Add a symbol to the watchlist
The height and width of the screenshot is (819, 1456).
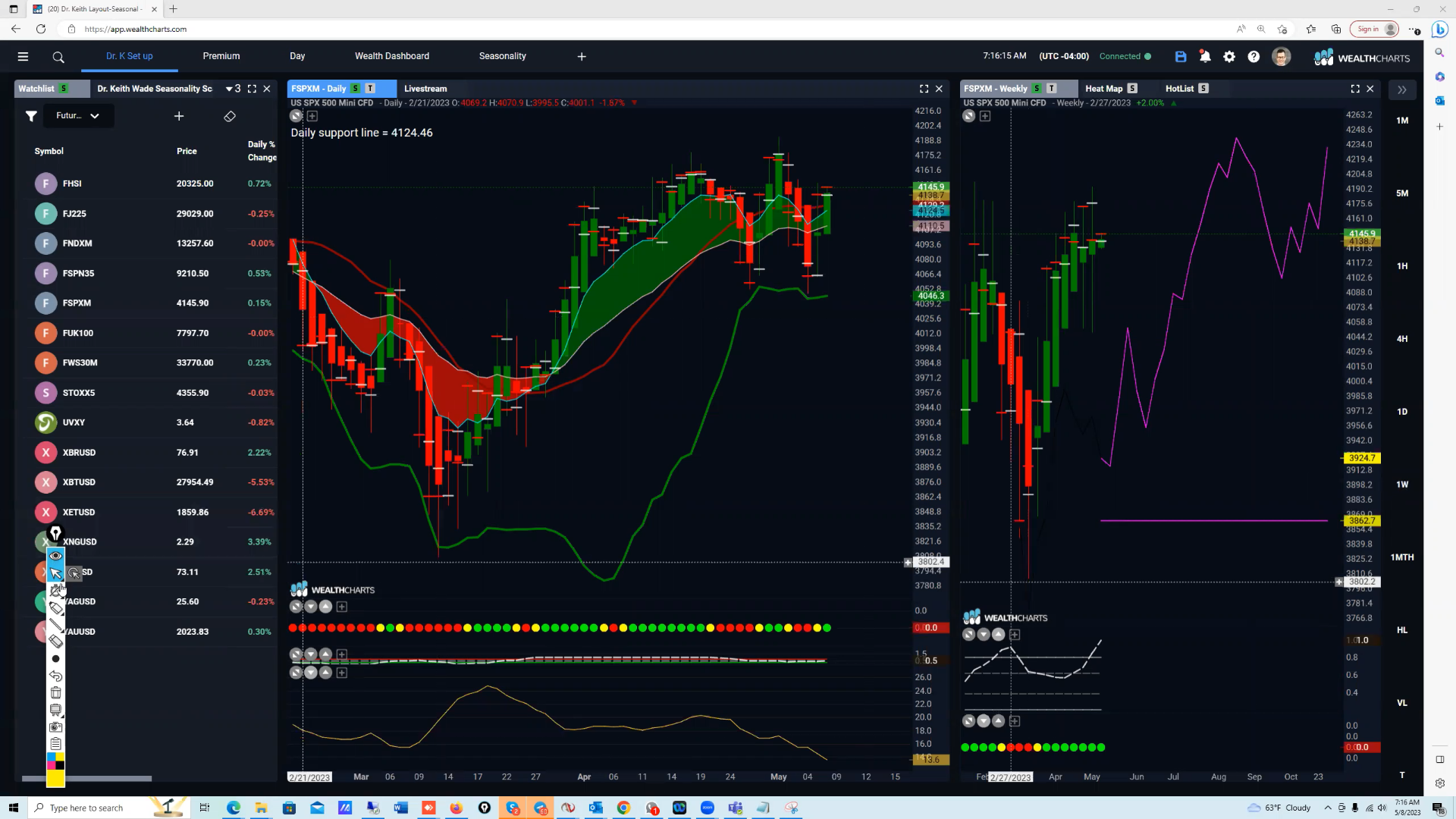[179, 116]
